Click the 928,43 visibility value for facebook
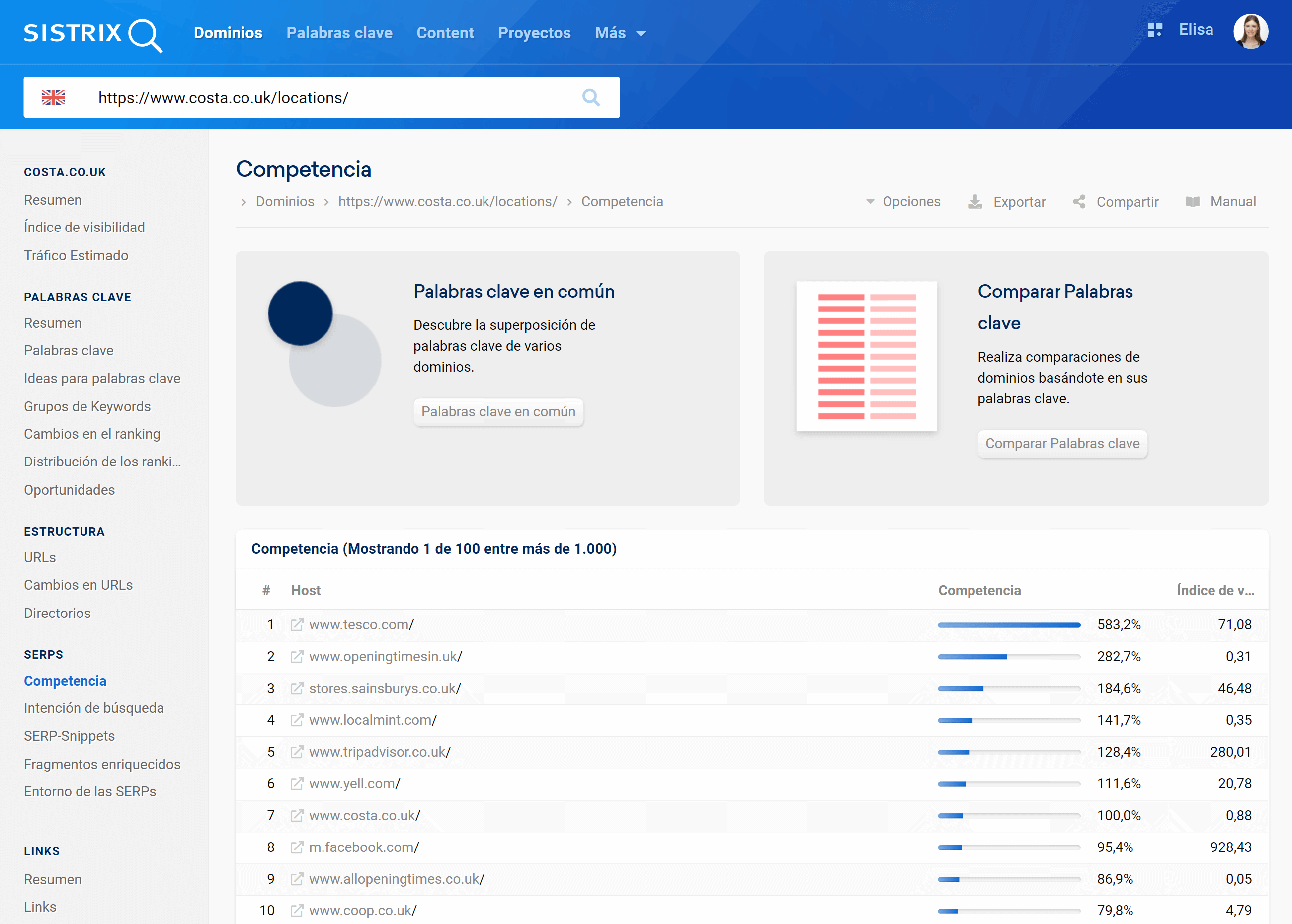 pyautogui.click(x=1230, y=848)
